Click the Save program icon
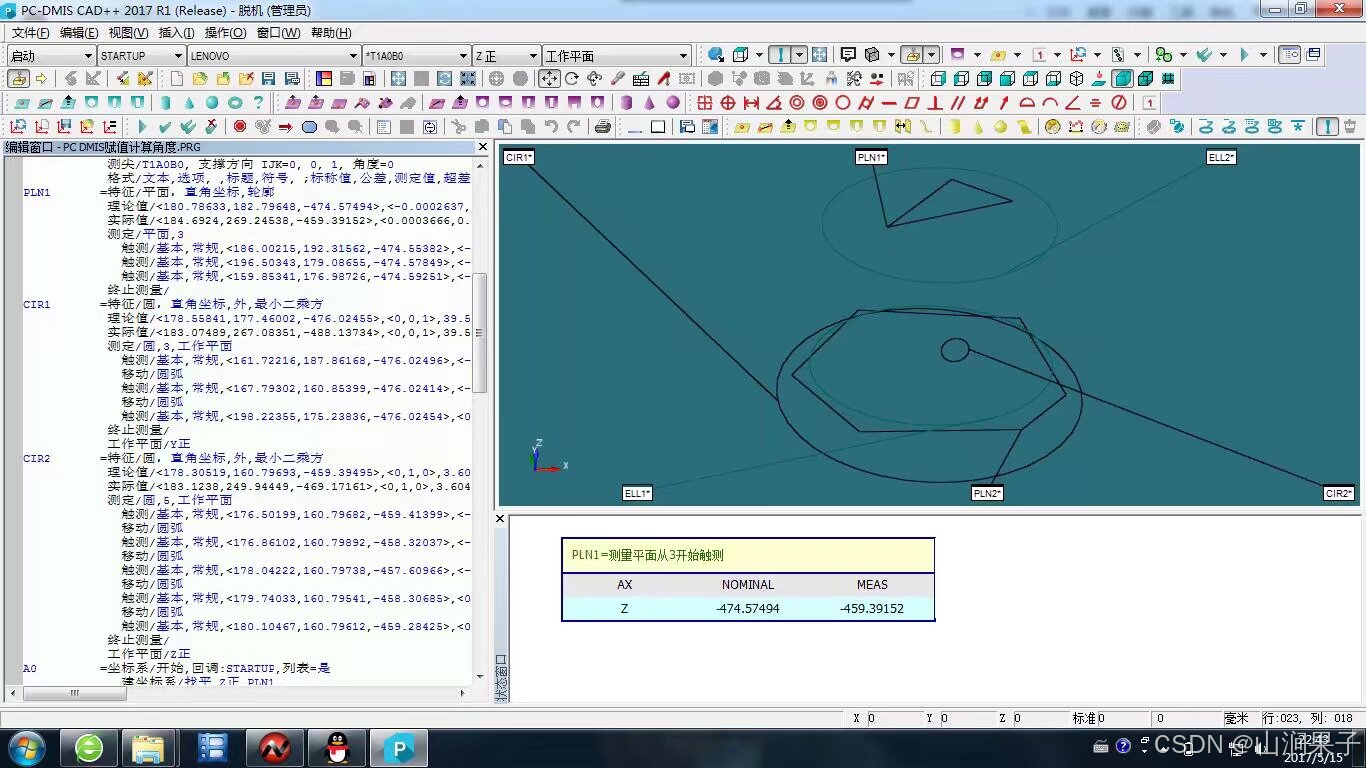Screen dimensions: 1366x768 click(268, 78)
